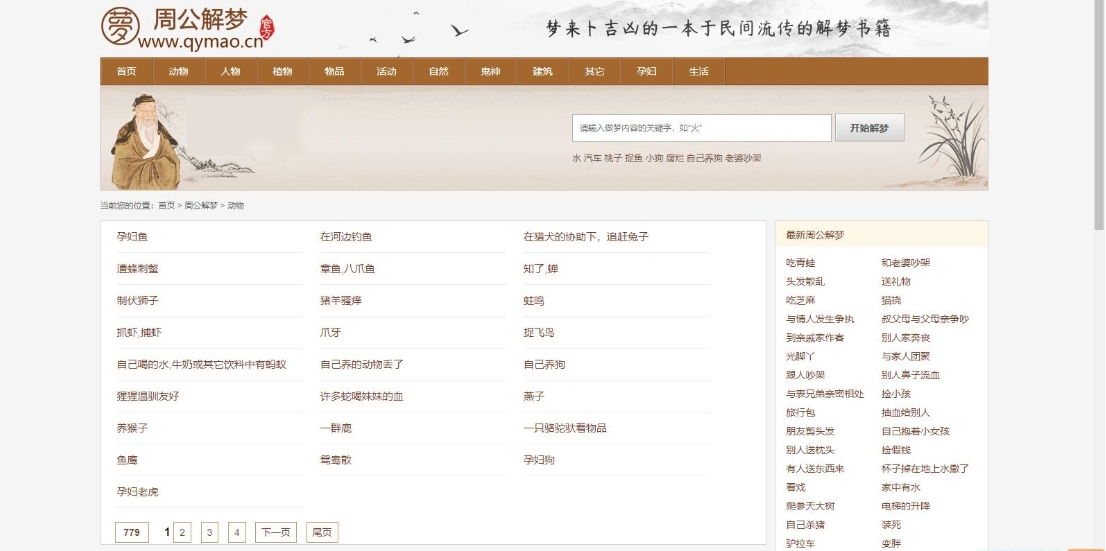The width and height of the screenshot is (1106, 551).
Task: Open the 其它 navigation tab
Action: [595, 71]
